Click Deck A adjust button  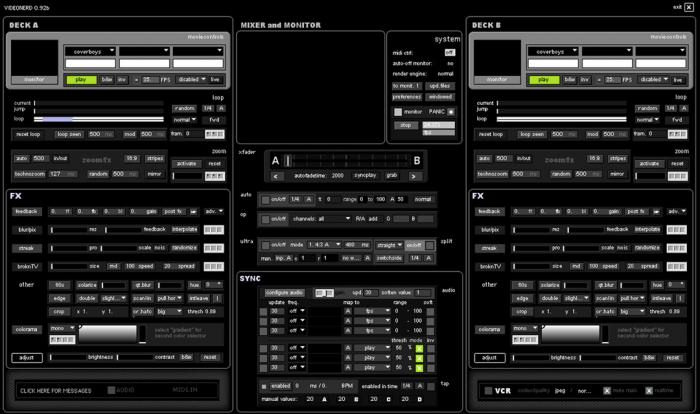27,358
